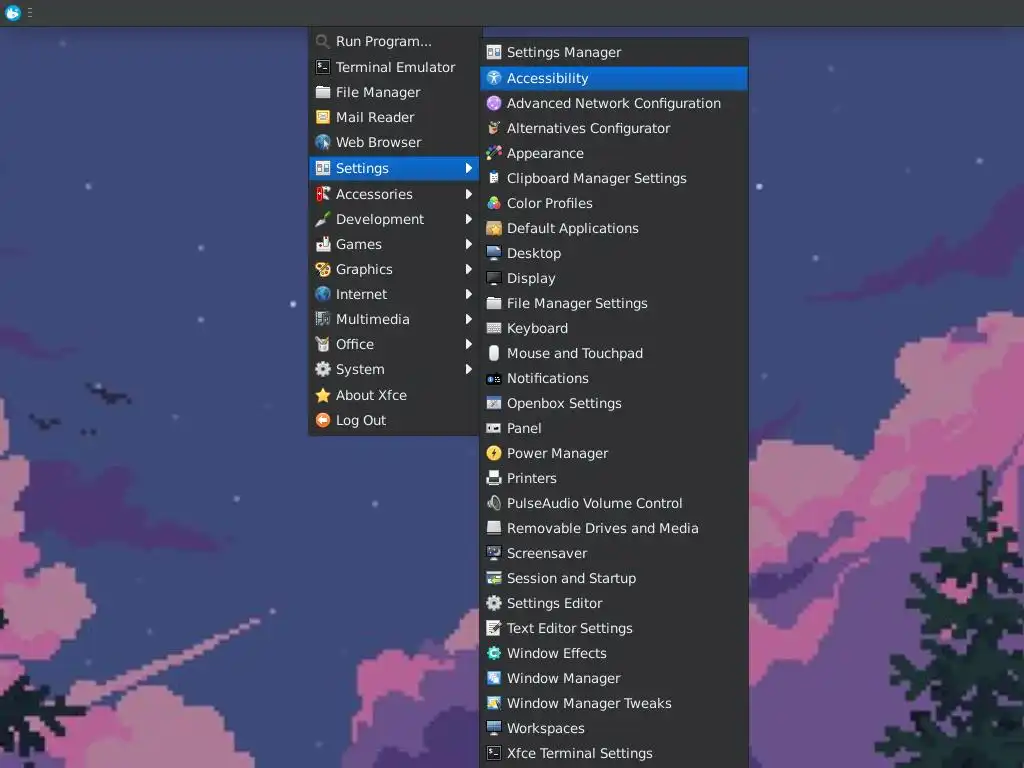
Task: Click the Mail Reader envelope icon
Action: tap(323, 117)
